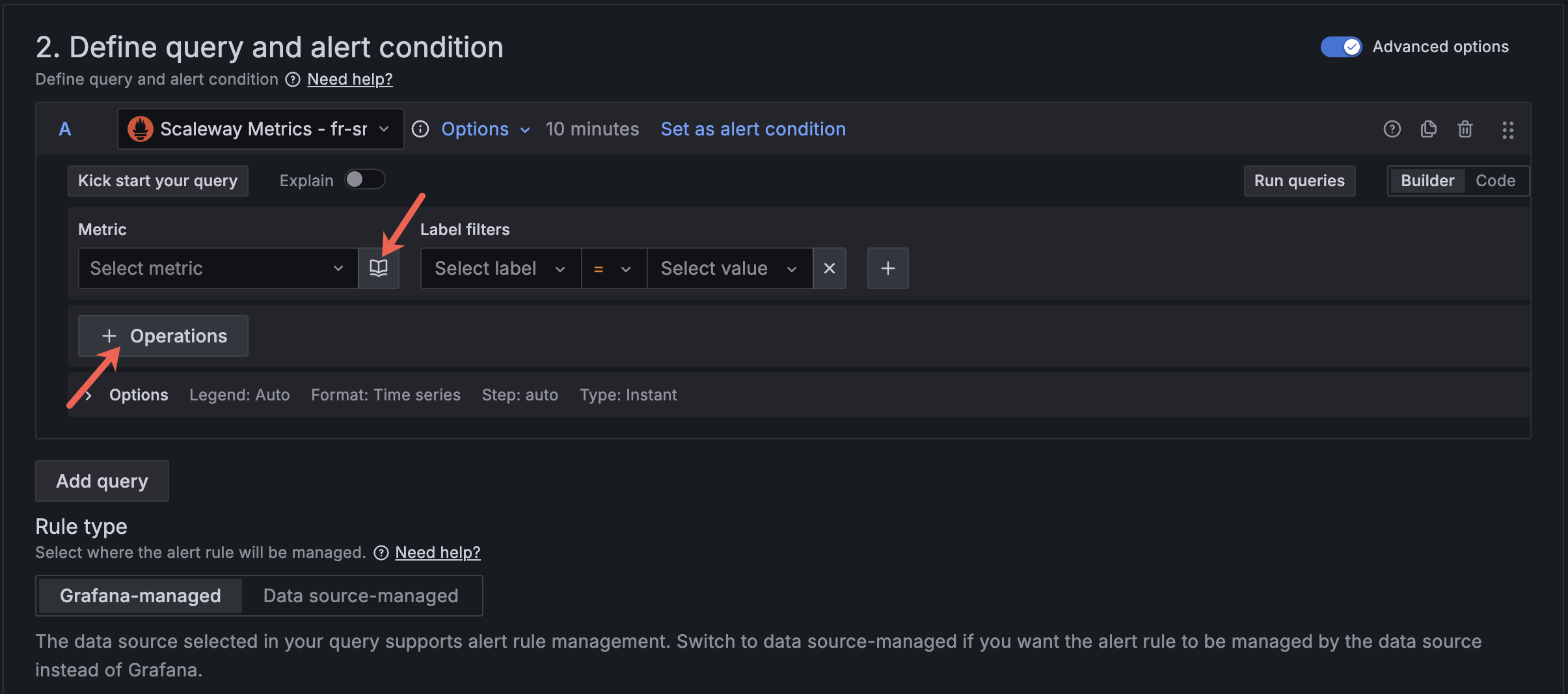Open the Scaleway Metrics data source dropdown

click(260, 129)
